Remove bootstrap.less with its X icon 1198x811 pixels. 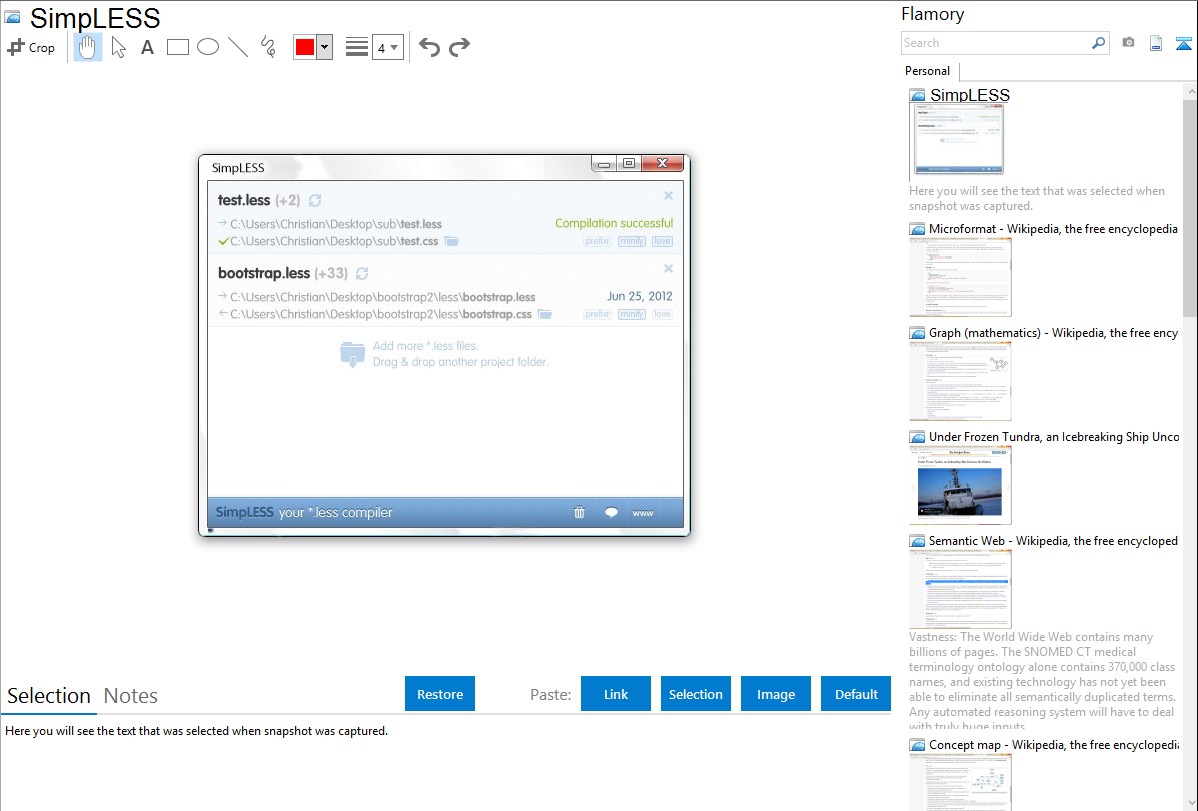(669, 268)
